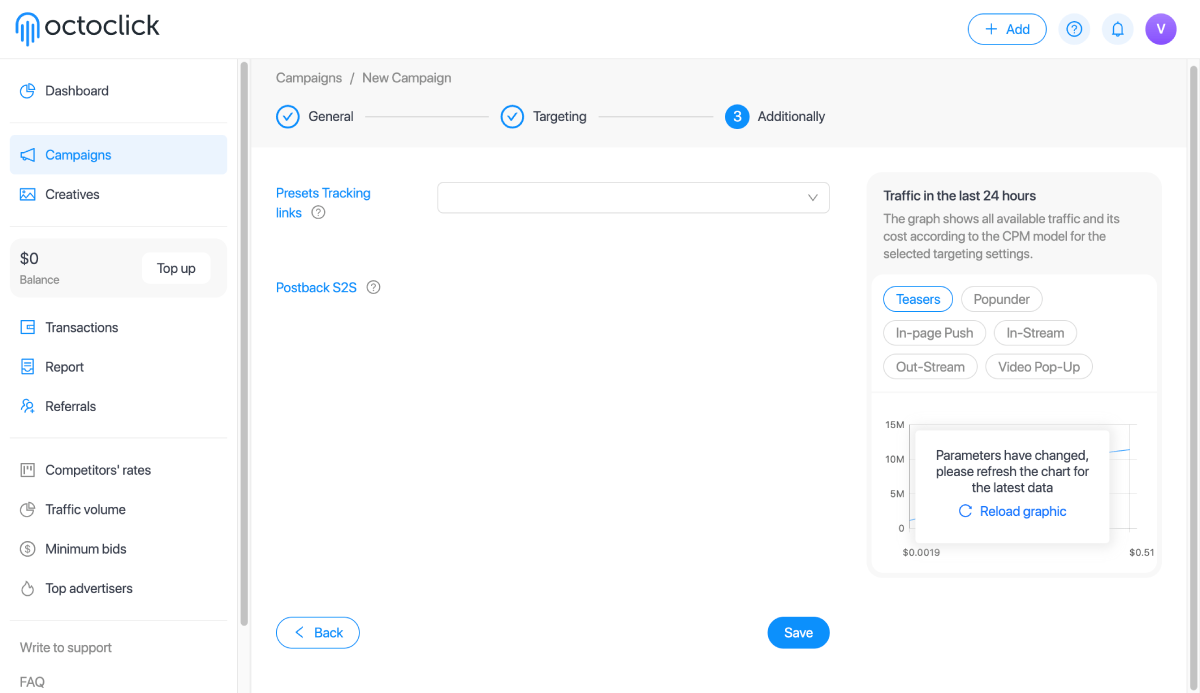Show help tooltip for Presets Tracking links
1200x693 pixels.
[x=319, y=212]
